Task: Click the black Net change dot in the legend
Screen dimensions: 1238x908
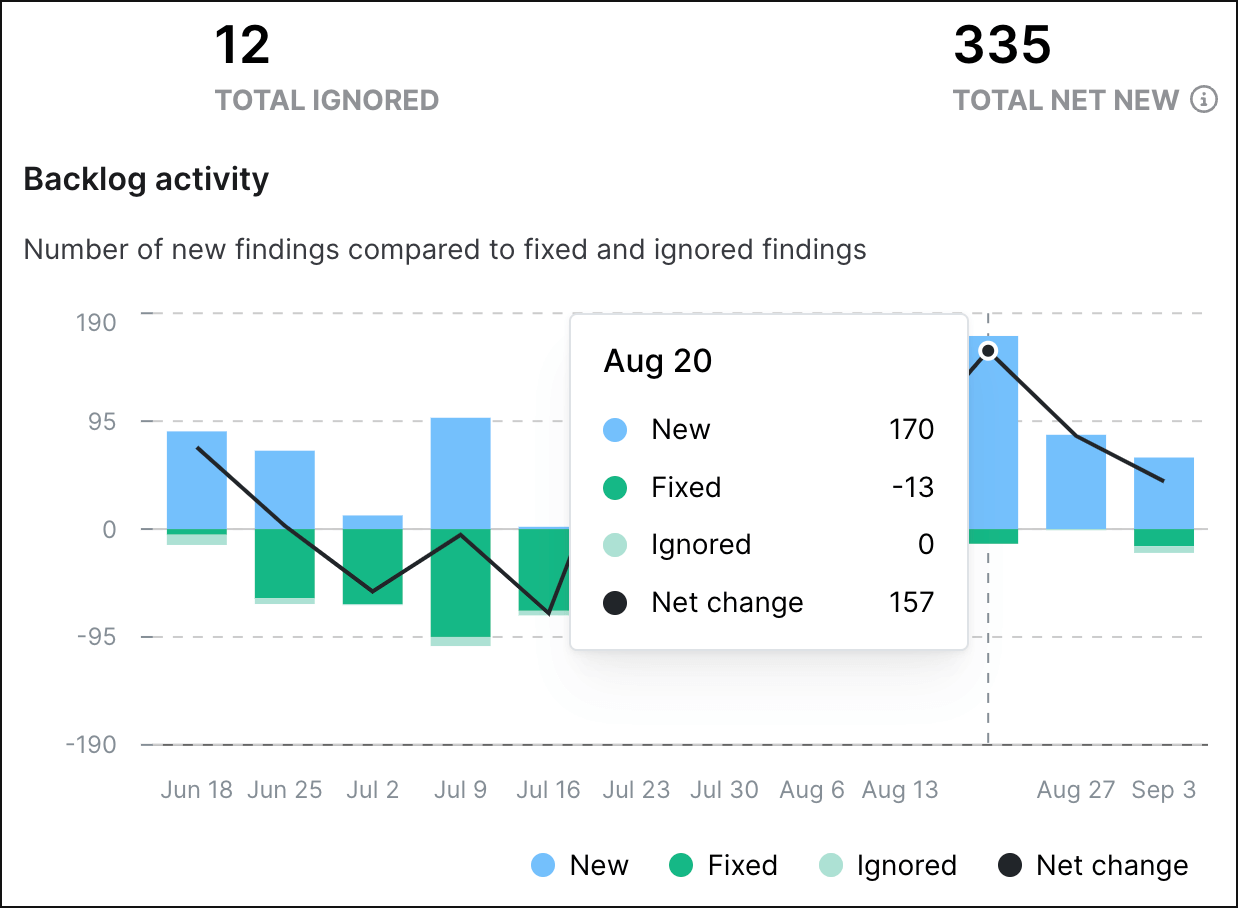Action: pyautogui.click(x=1010, y=865)
